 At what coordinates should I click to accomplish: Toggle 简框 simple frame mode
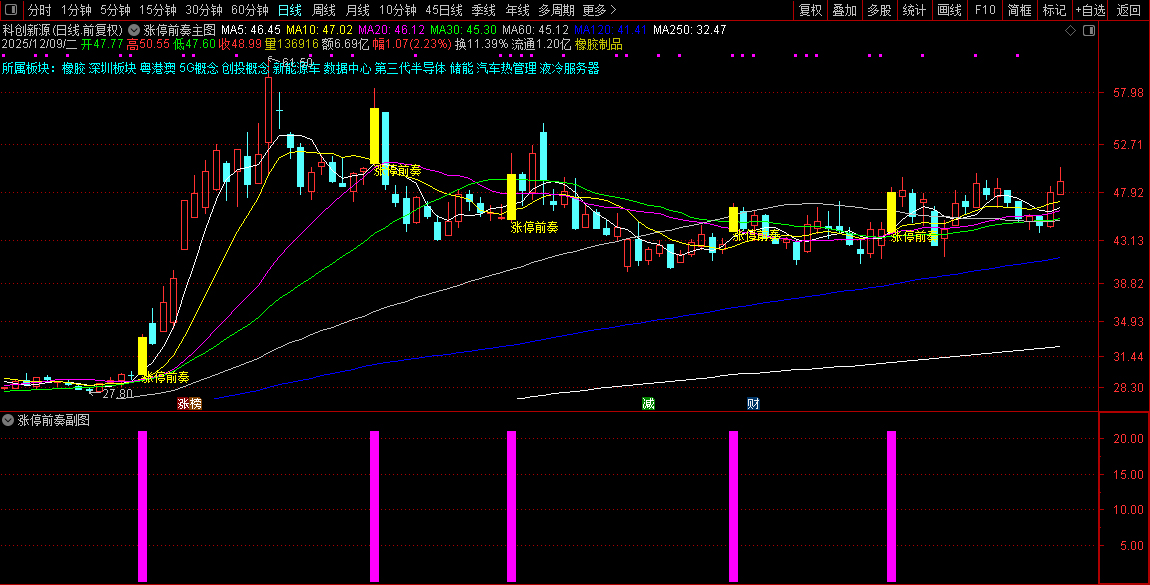pyautogui.click(x=1020, y=10)
